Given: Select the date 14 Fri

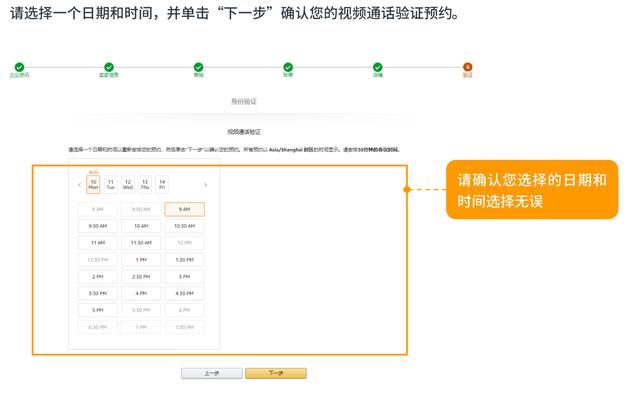Looking at the screenshot, I should [162, 185].
